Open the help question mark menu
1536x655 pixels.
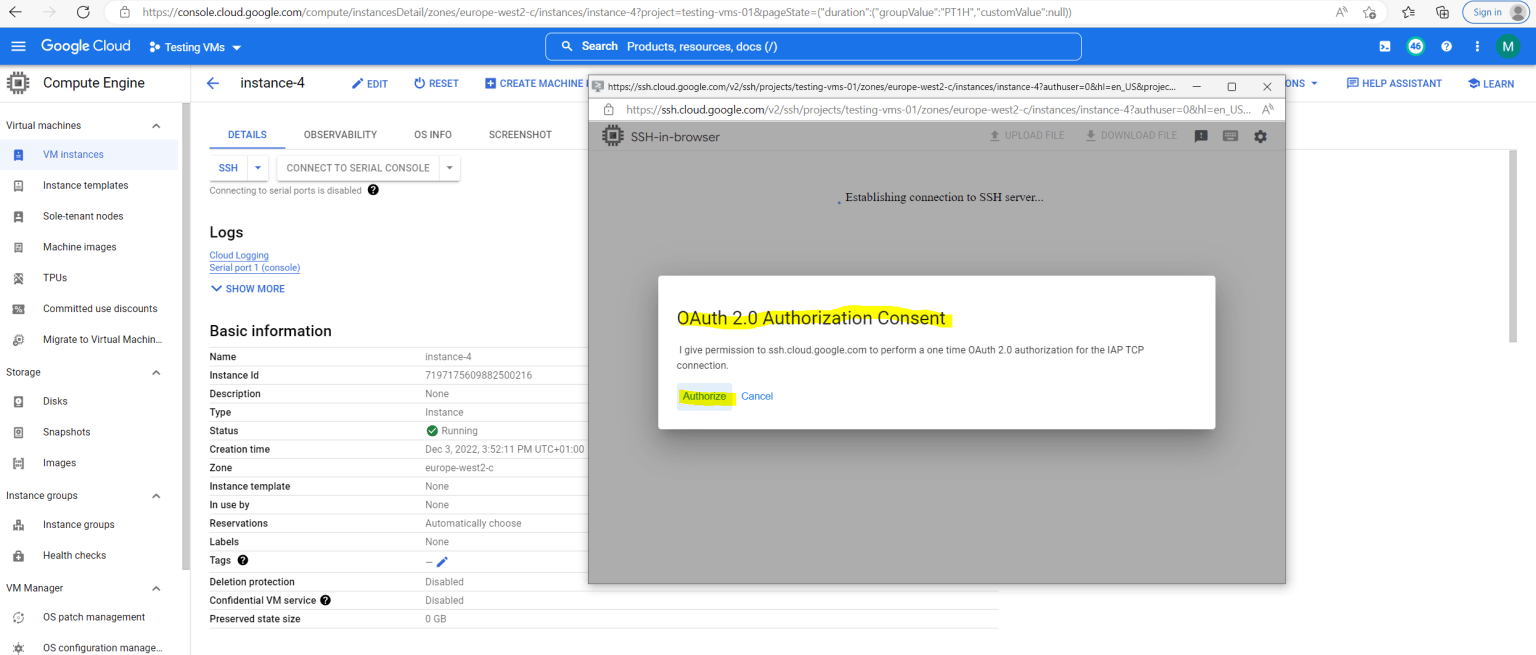click(1445, 46)
